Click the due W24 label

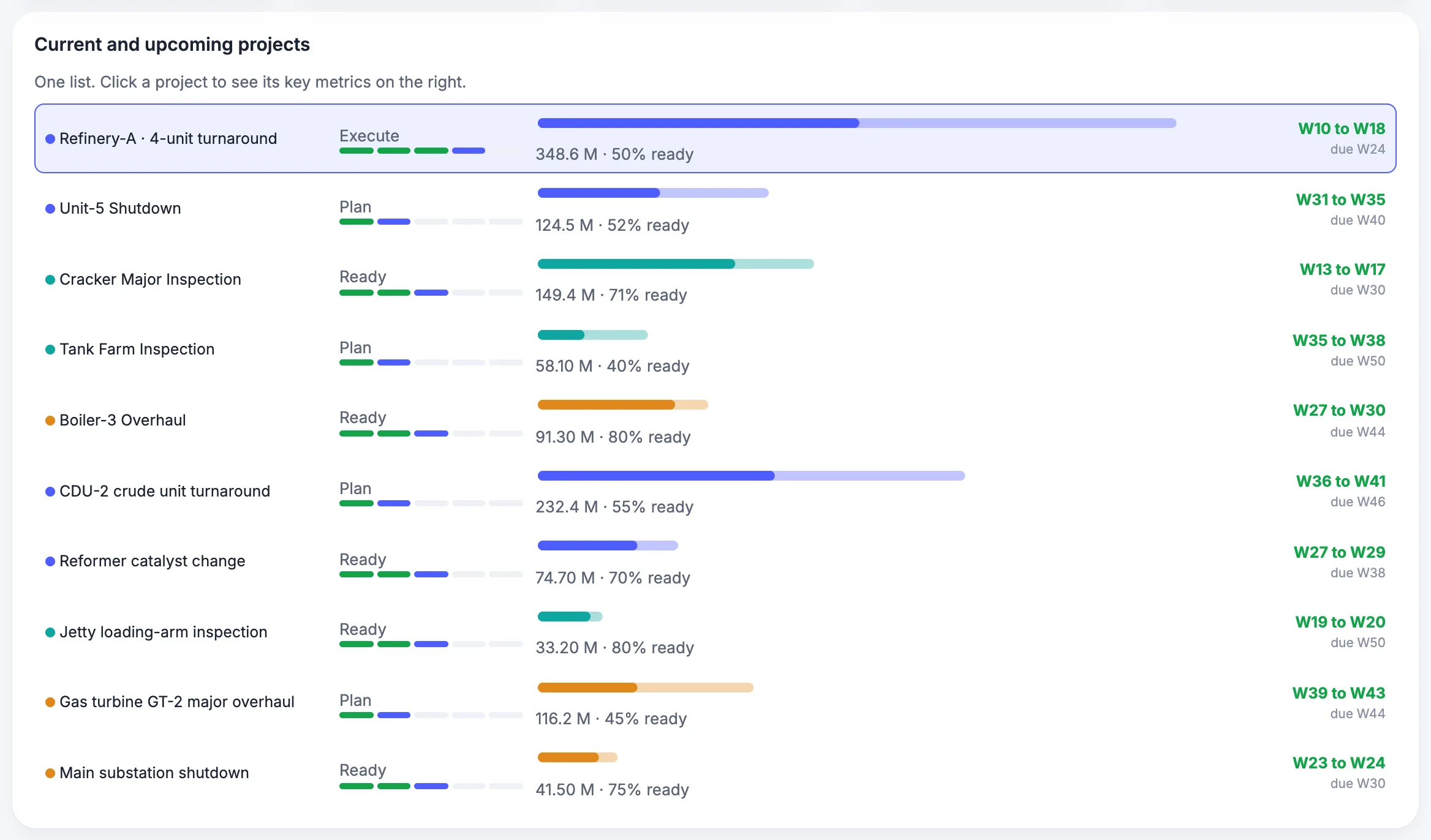pyautogui.click(x=1357, y=149)
